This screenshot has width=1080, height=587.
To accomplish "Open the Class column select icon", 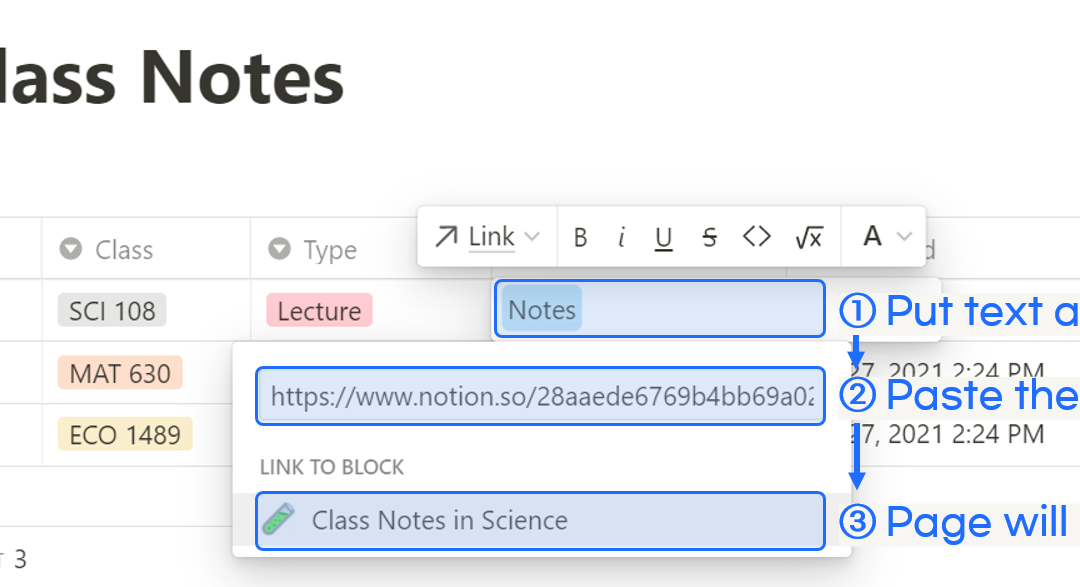I will click(x=70, y=249).
